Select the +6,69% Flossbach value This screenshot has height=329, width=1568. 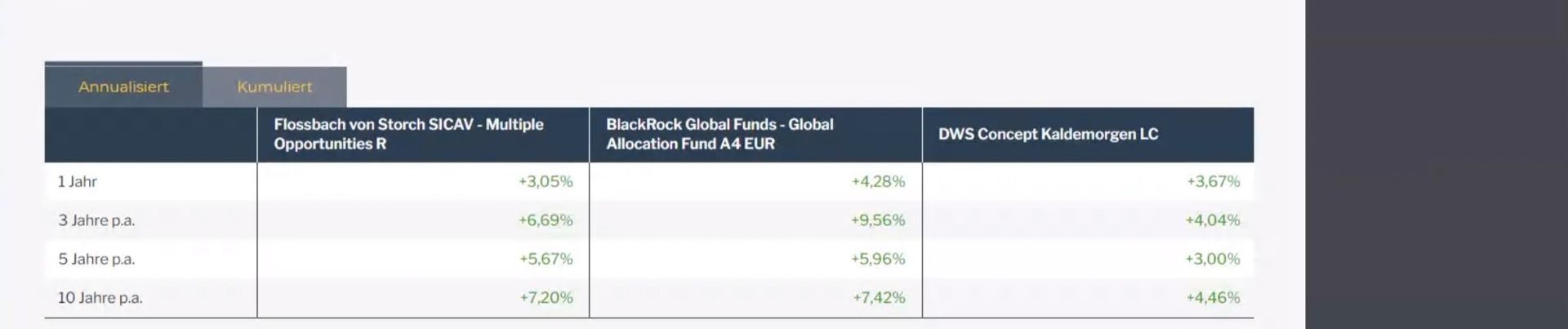546,220
